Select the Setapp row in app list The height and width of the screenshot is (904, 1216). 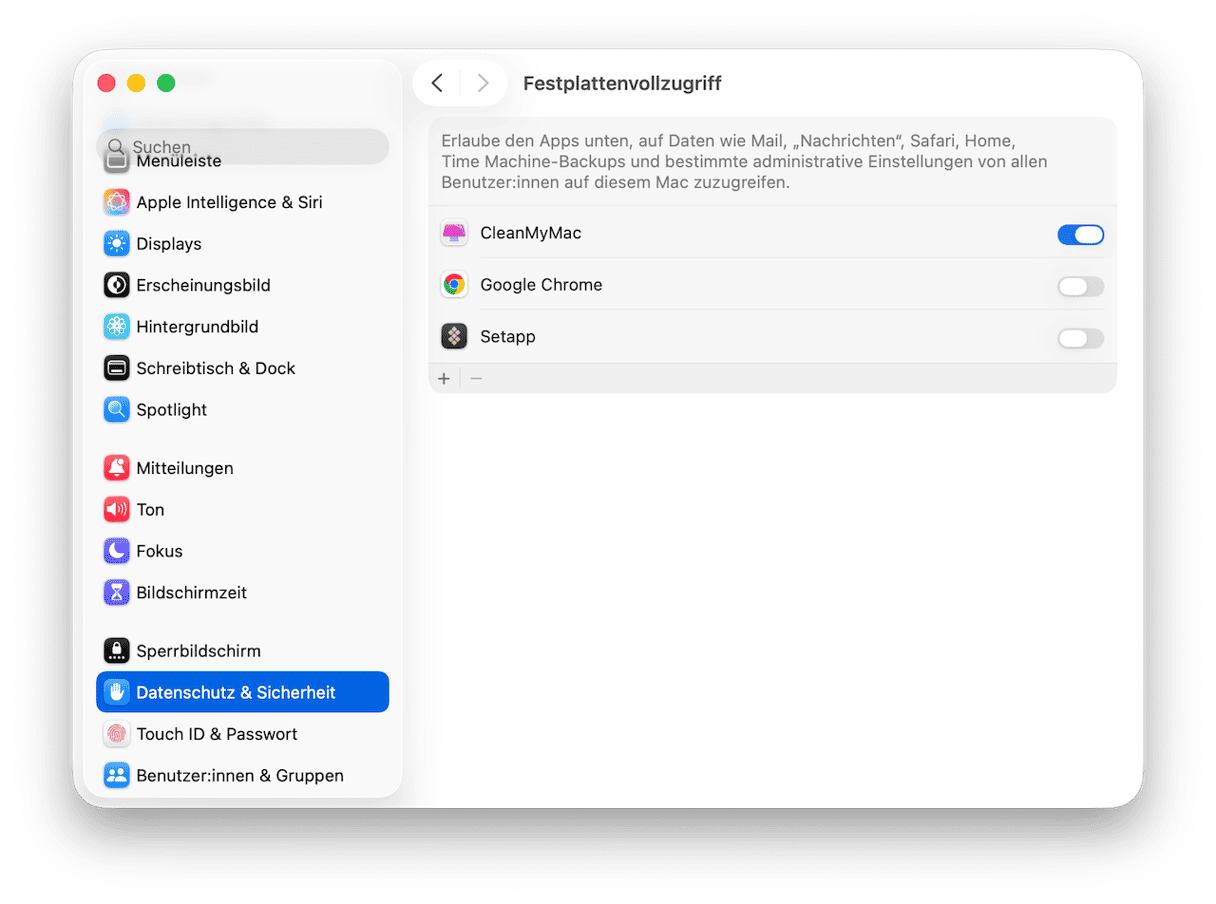(x=700, y=337)
